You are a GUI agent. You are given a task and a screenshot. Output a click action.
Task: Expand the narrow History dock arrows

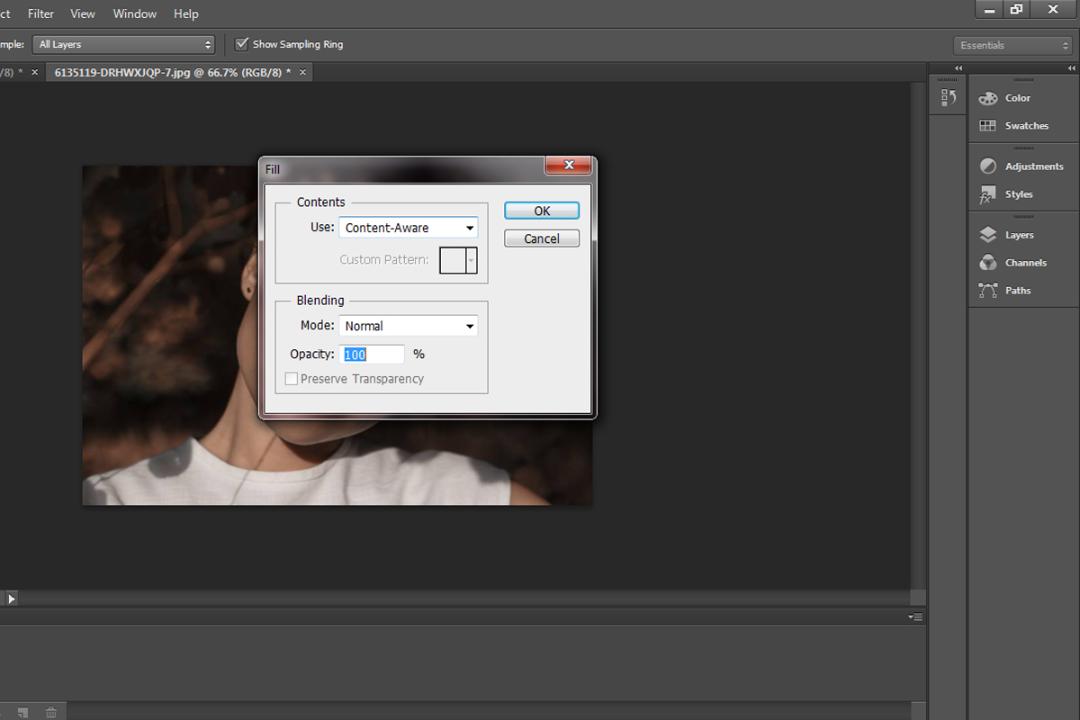pos(958,68)
